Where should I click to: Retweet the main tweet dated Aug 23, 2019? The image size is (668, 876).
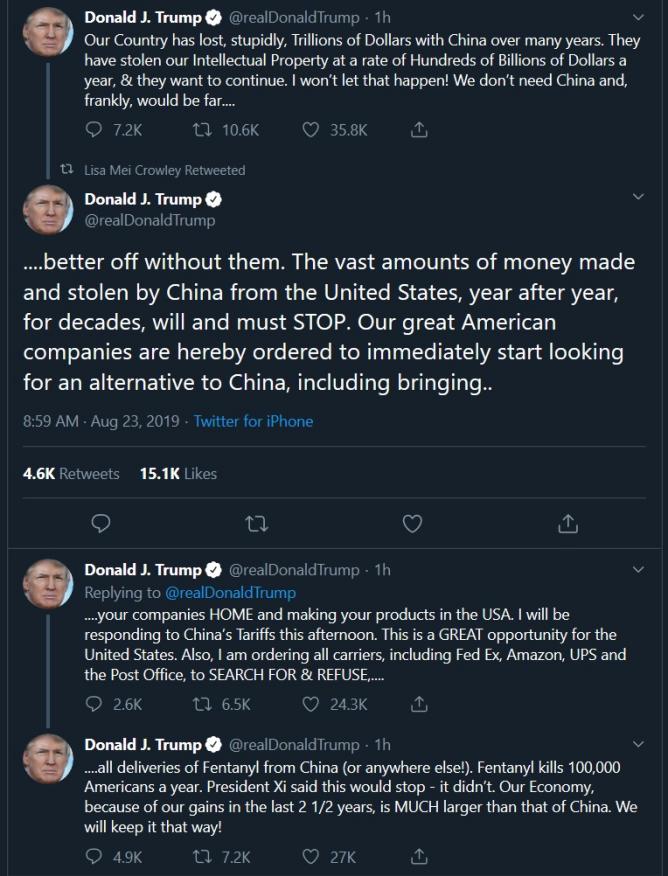coord(256,522)
